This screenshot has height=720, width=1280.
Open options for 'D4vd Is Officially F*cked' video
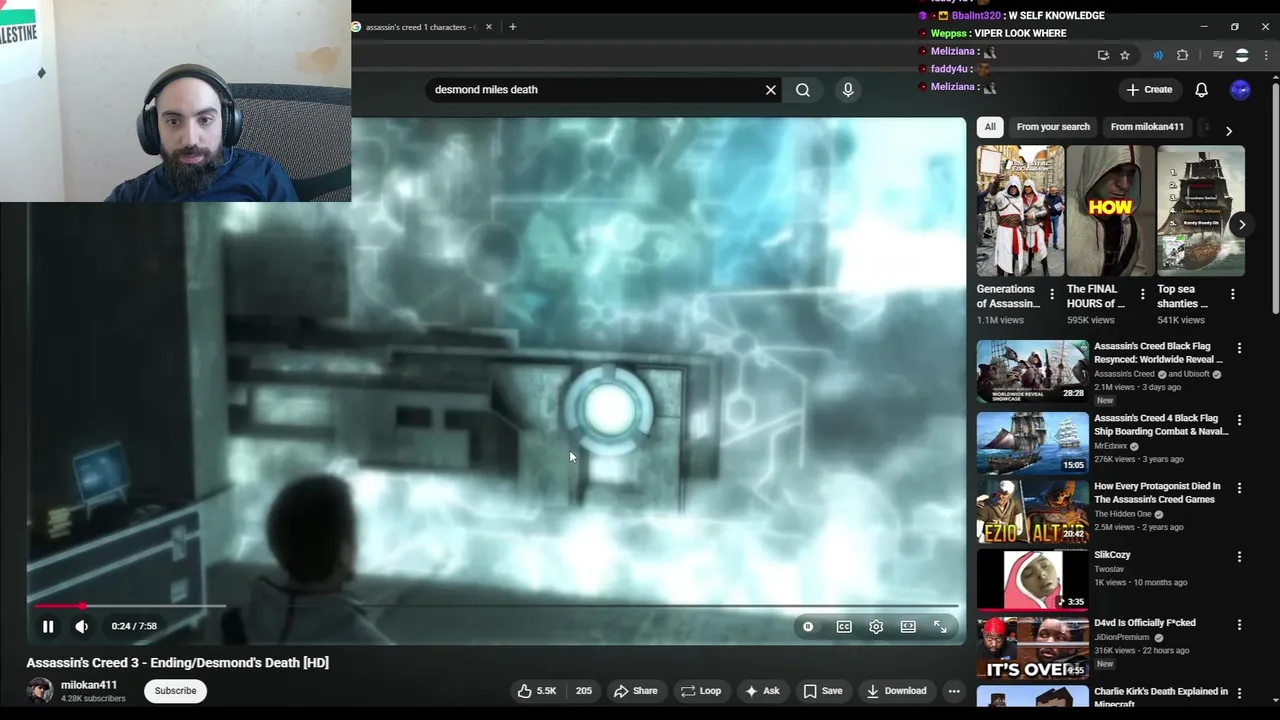click(1239, 625)
